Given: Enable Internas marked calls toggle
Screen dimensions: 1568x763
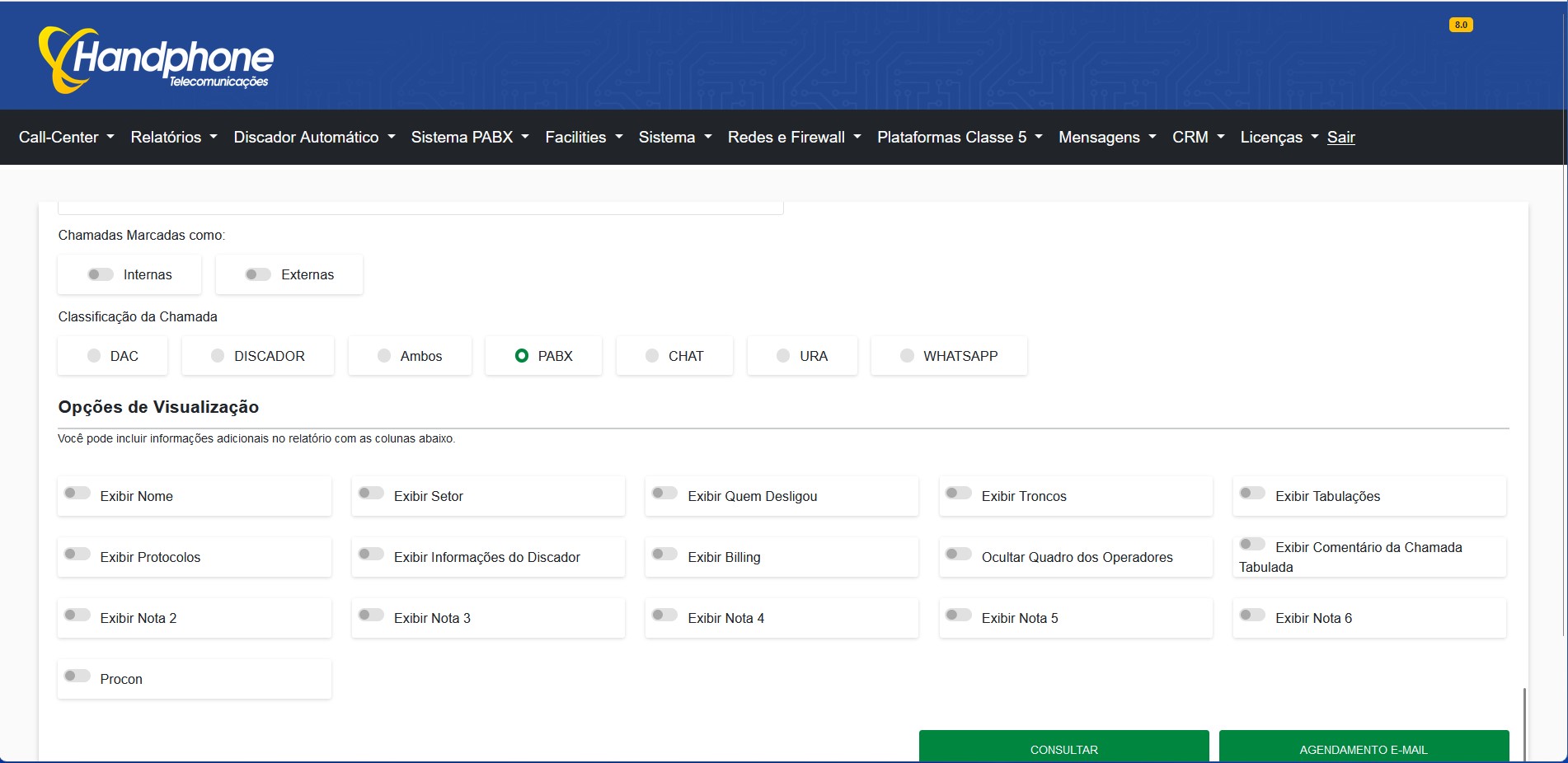Looking at the screenshot, I should 101,274.
